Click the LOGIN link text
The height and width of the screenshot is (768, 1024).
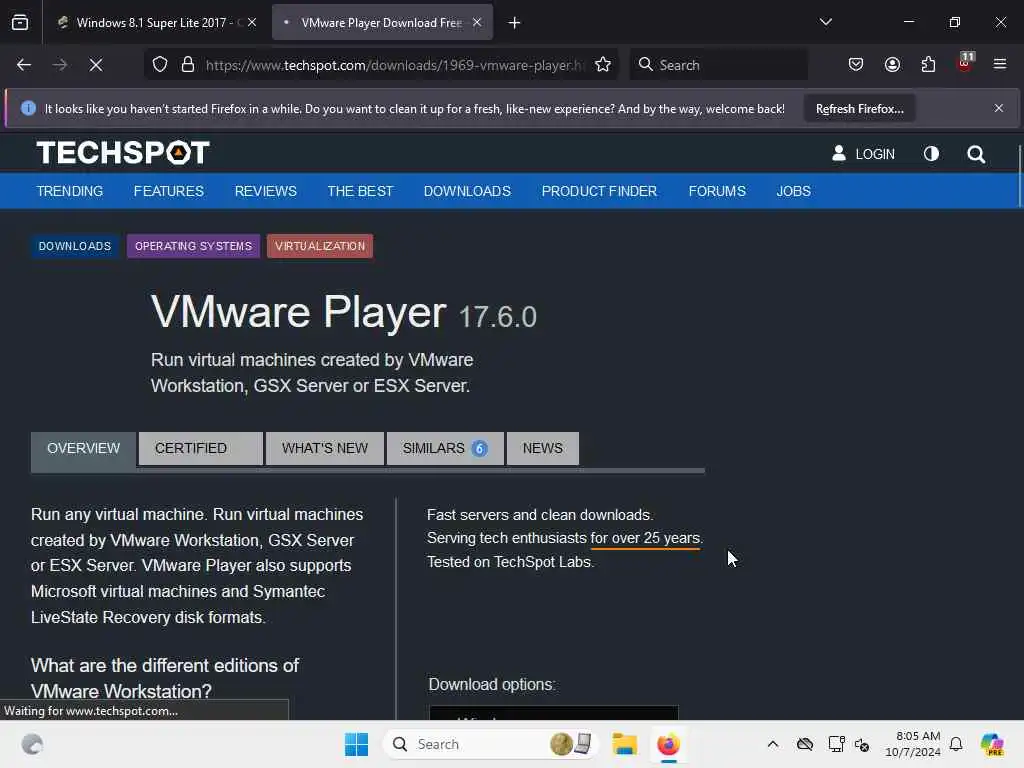click(875, 154)
